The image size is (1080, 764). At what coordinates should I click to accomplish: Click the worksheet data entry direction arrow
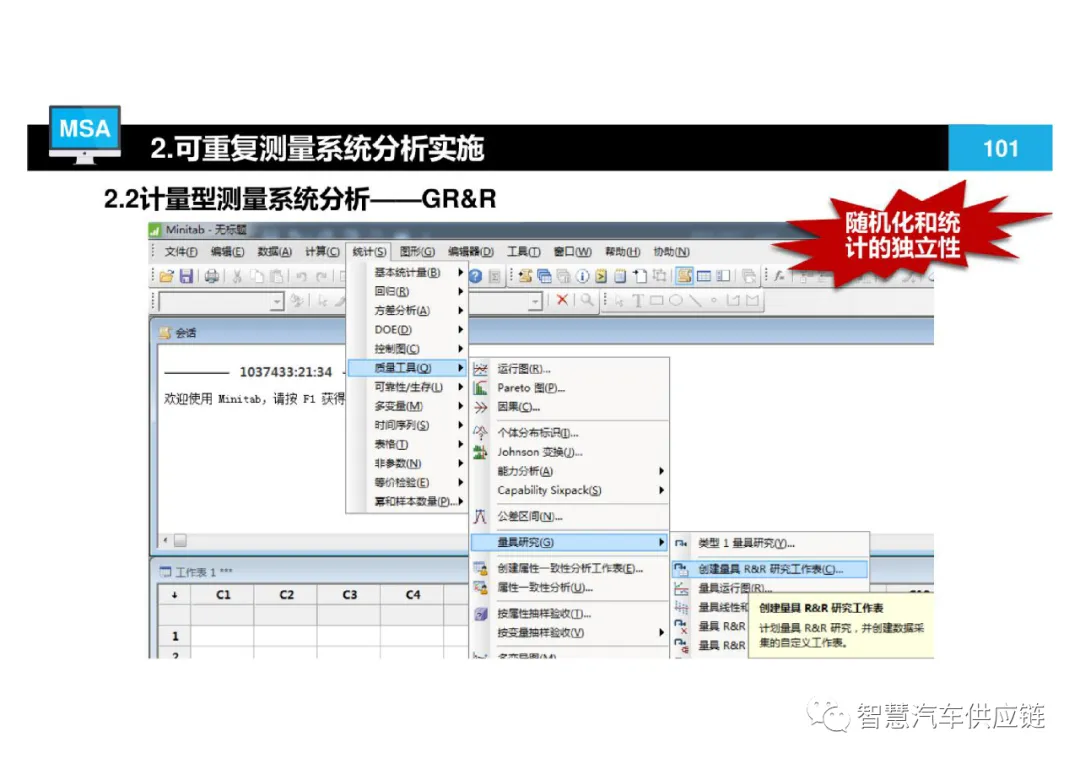tap(174, 595)
